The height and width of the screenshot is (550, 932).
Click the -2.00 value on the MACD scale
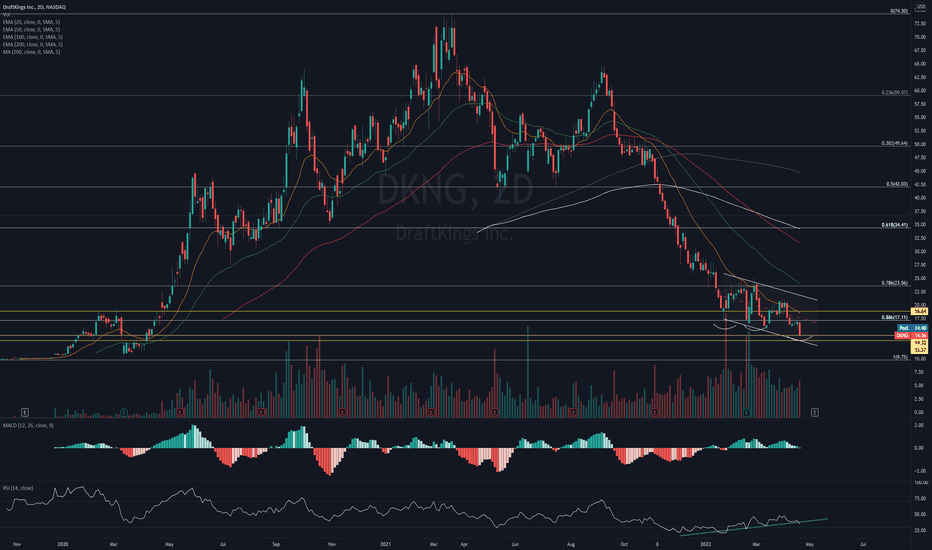coord(919,470)
